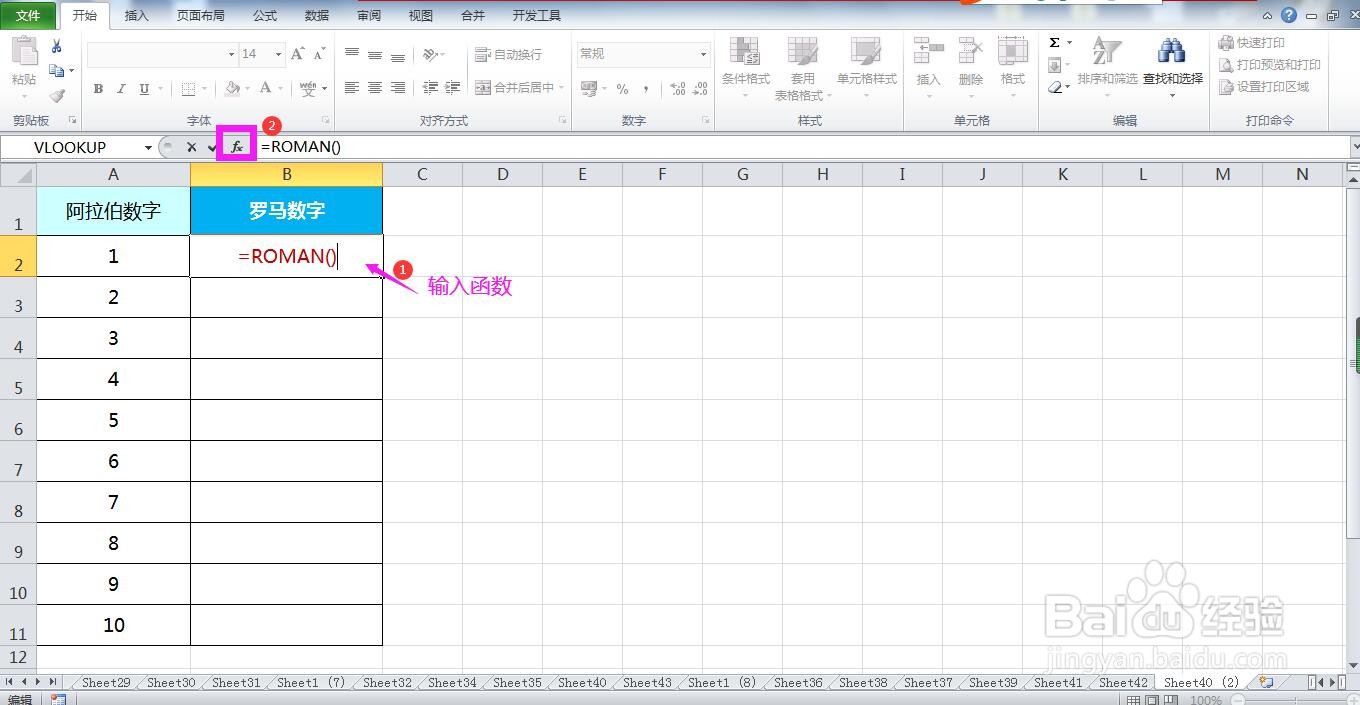Switch to sheet tab Sheet29

point(106,682)
